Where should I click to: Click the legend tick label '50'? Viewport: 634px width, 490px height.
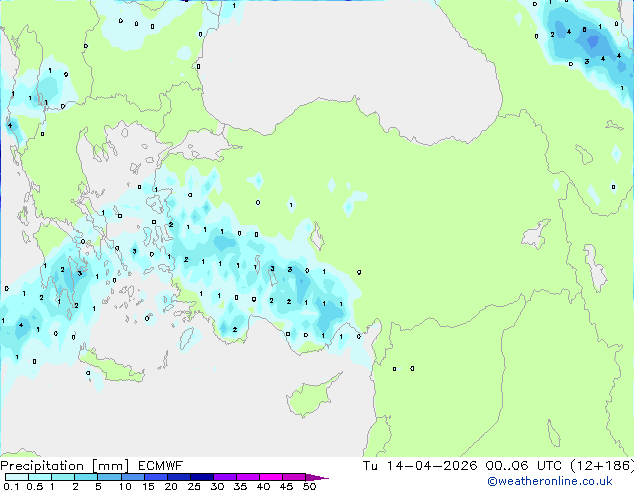pos(309,486)
